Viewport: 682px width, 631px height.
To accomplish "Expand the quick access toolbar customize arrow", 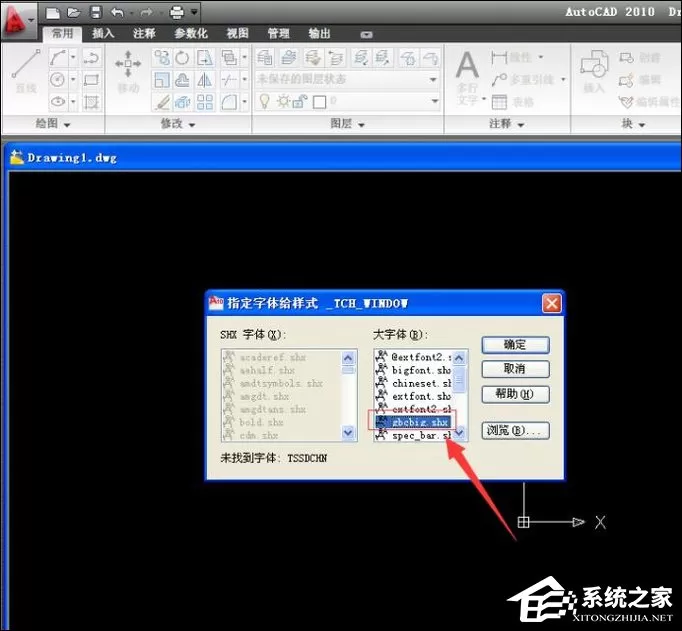I will (194, 12).
